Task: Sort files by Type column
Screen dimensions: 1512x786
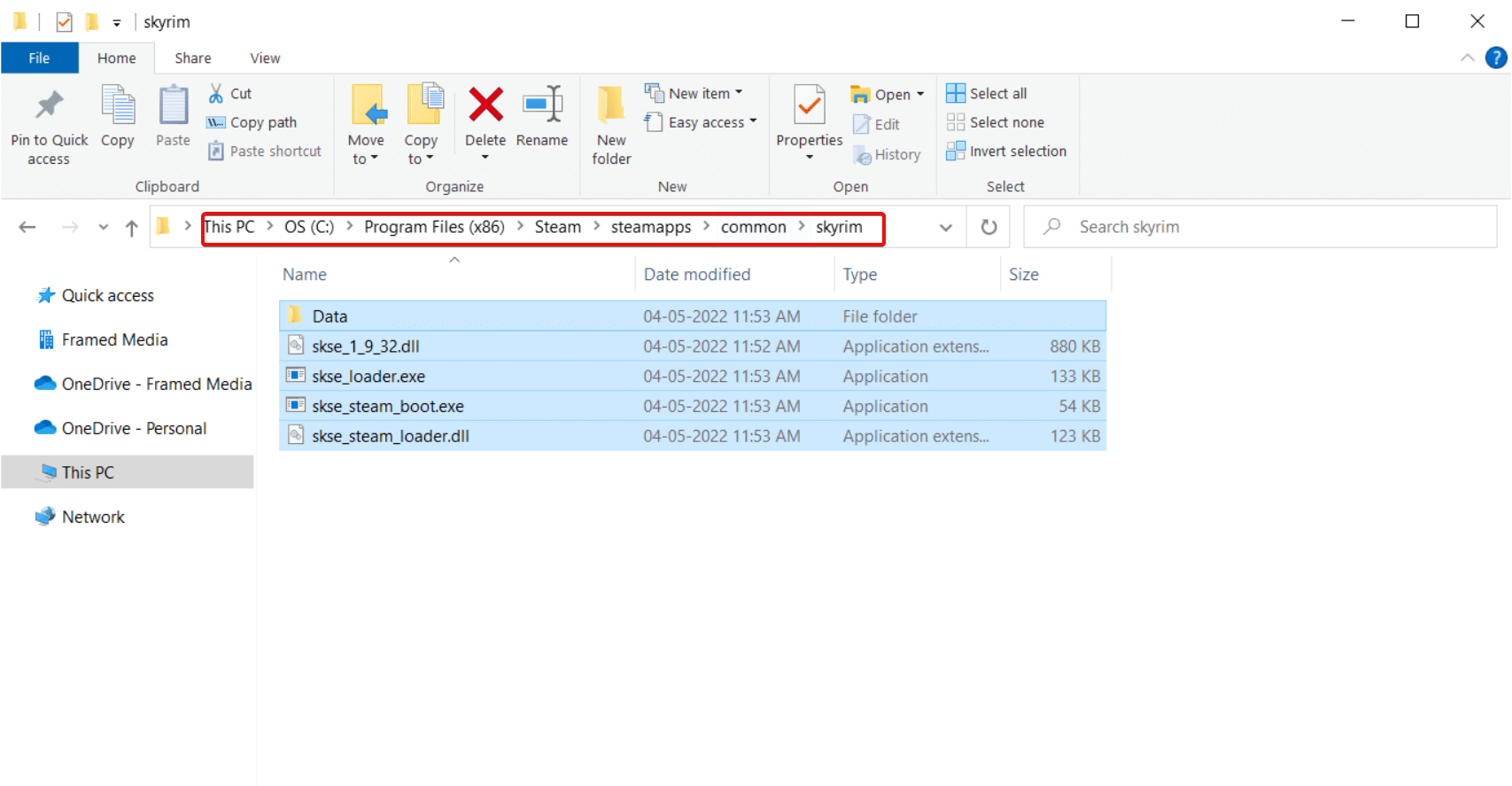Action: pos(860,275)
